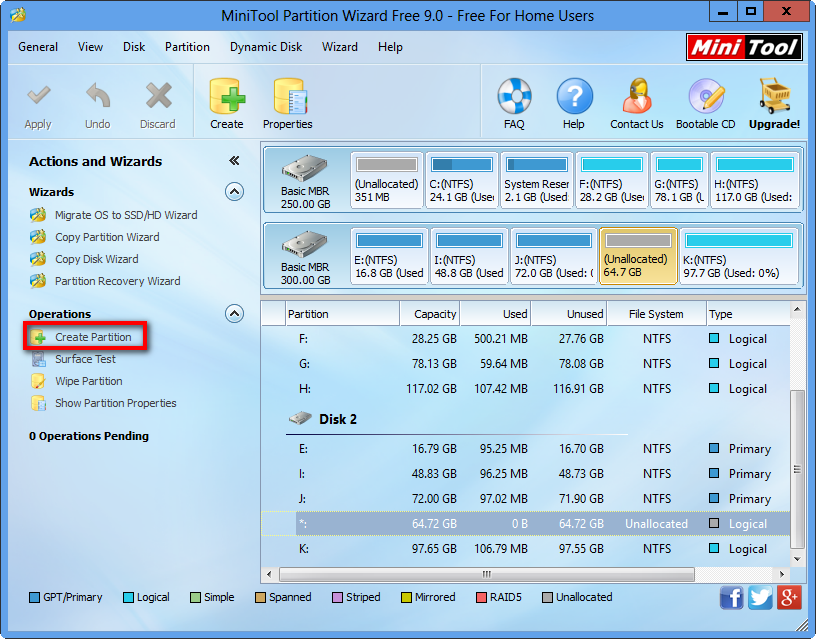Viewport: 816px width, 639px height.
Task: Open the Dynamic Disk menu
Action: (x=265, y=46)
